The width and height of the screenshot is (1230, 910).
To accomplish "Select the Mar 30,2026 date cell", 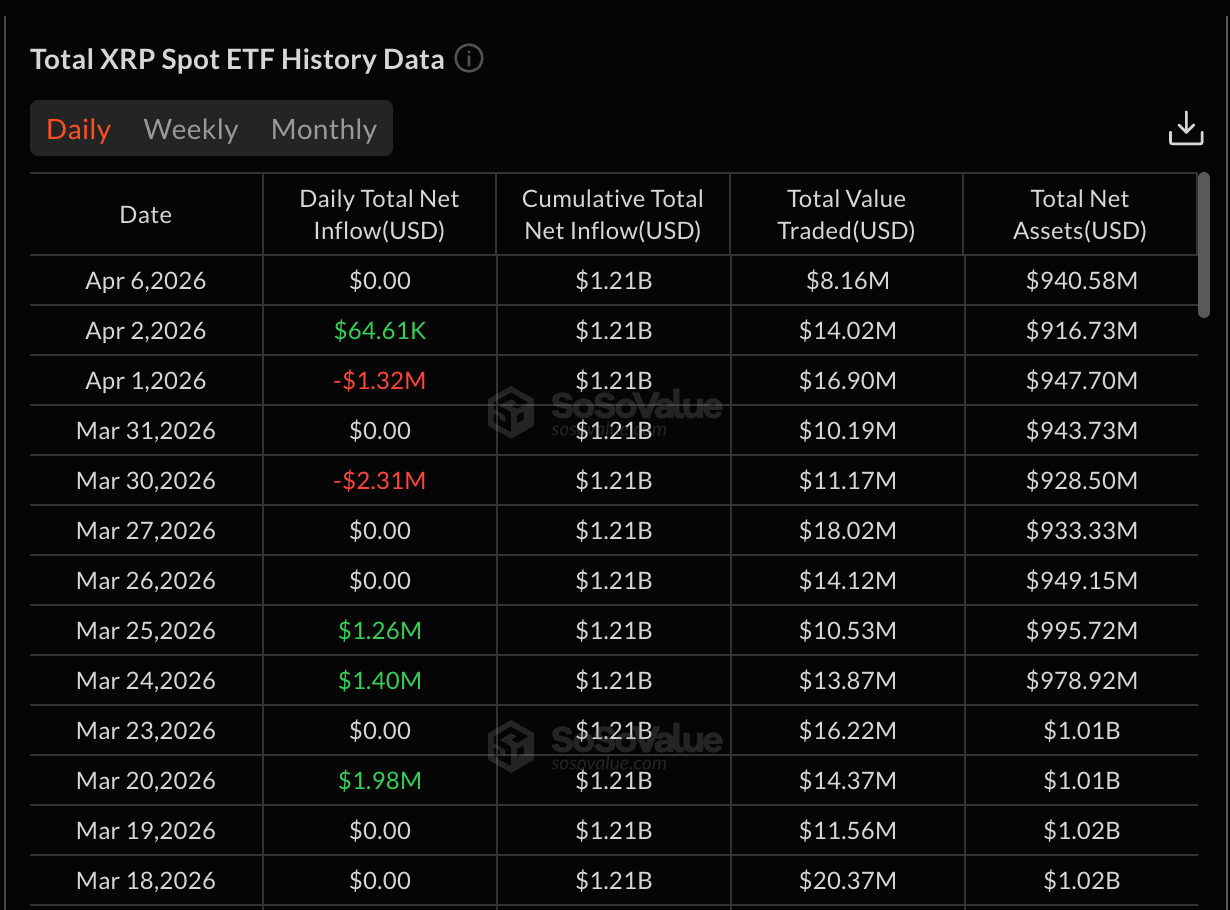I will (146, 481).
